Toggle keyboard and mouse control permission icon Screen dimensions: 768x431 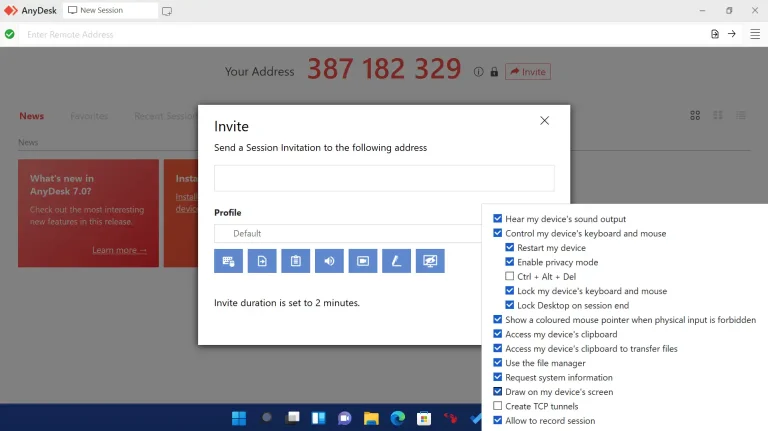tap(228, 261)
